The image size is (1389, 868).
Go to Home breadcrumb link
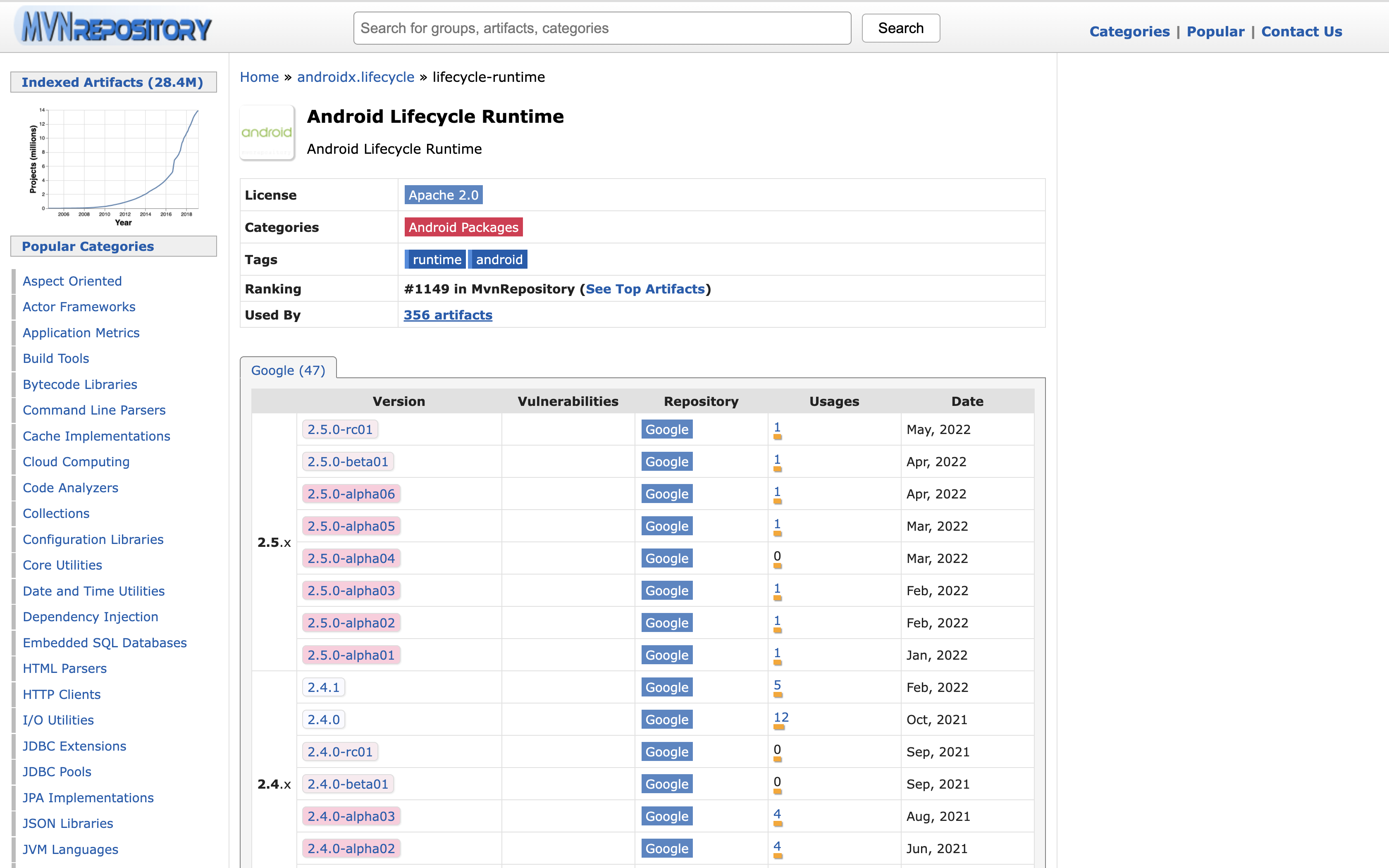260,77
